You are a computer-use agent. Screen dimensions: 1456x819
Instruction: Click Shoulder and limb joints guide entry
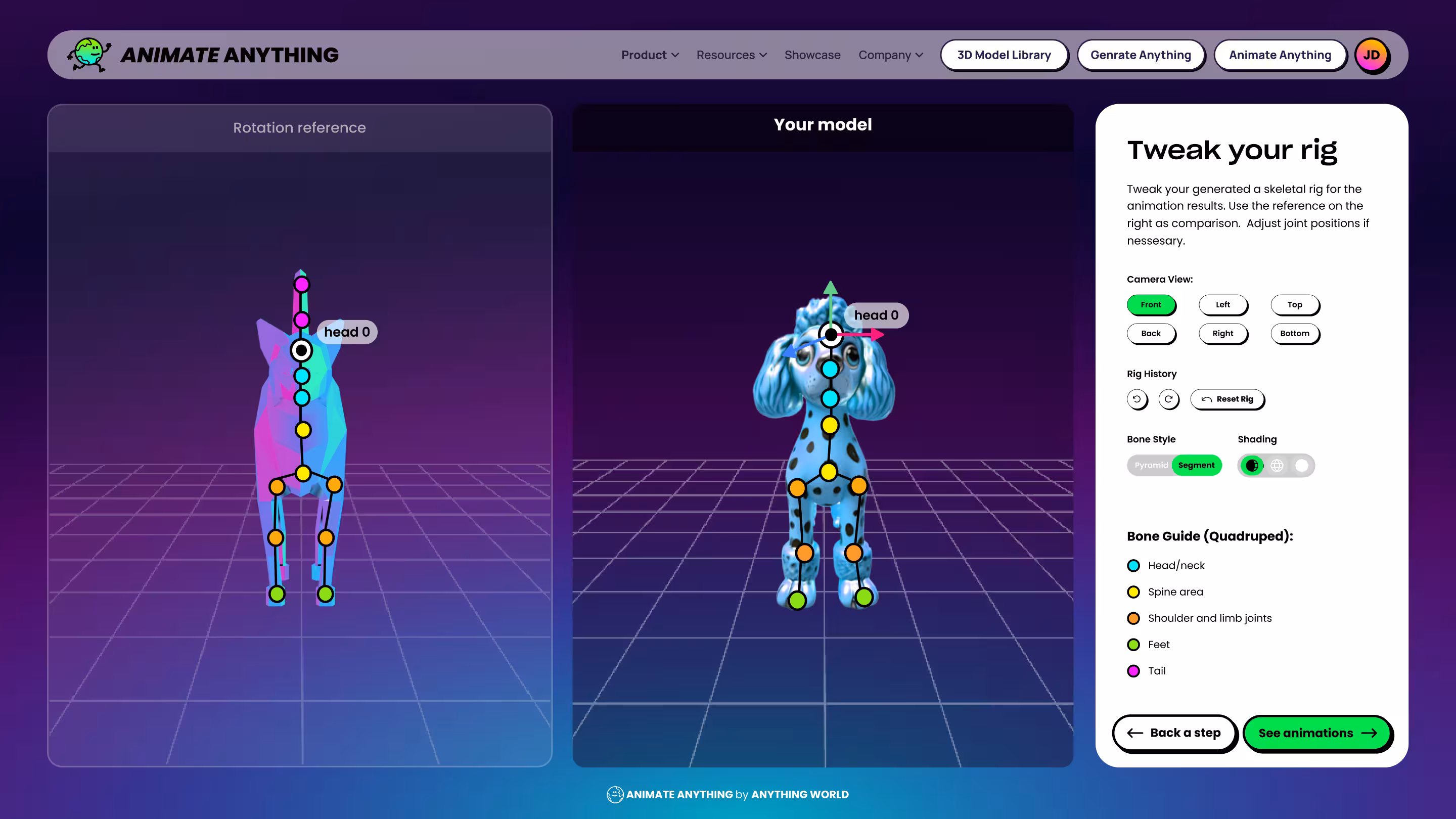pyautogui.click(x=1199, y=618)
